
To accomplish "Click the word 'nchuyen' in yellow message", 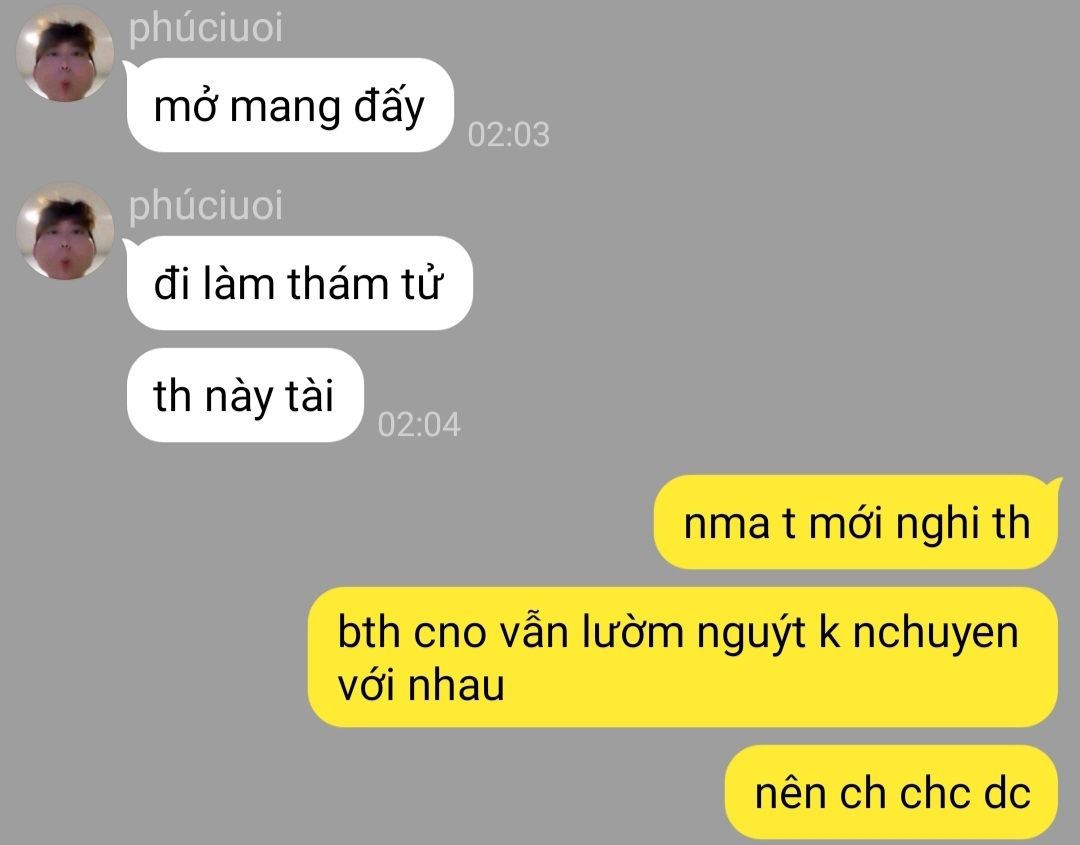I will [x=935, y=633].
